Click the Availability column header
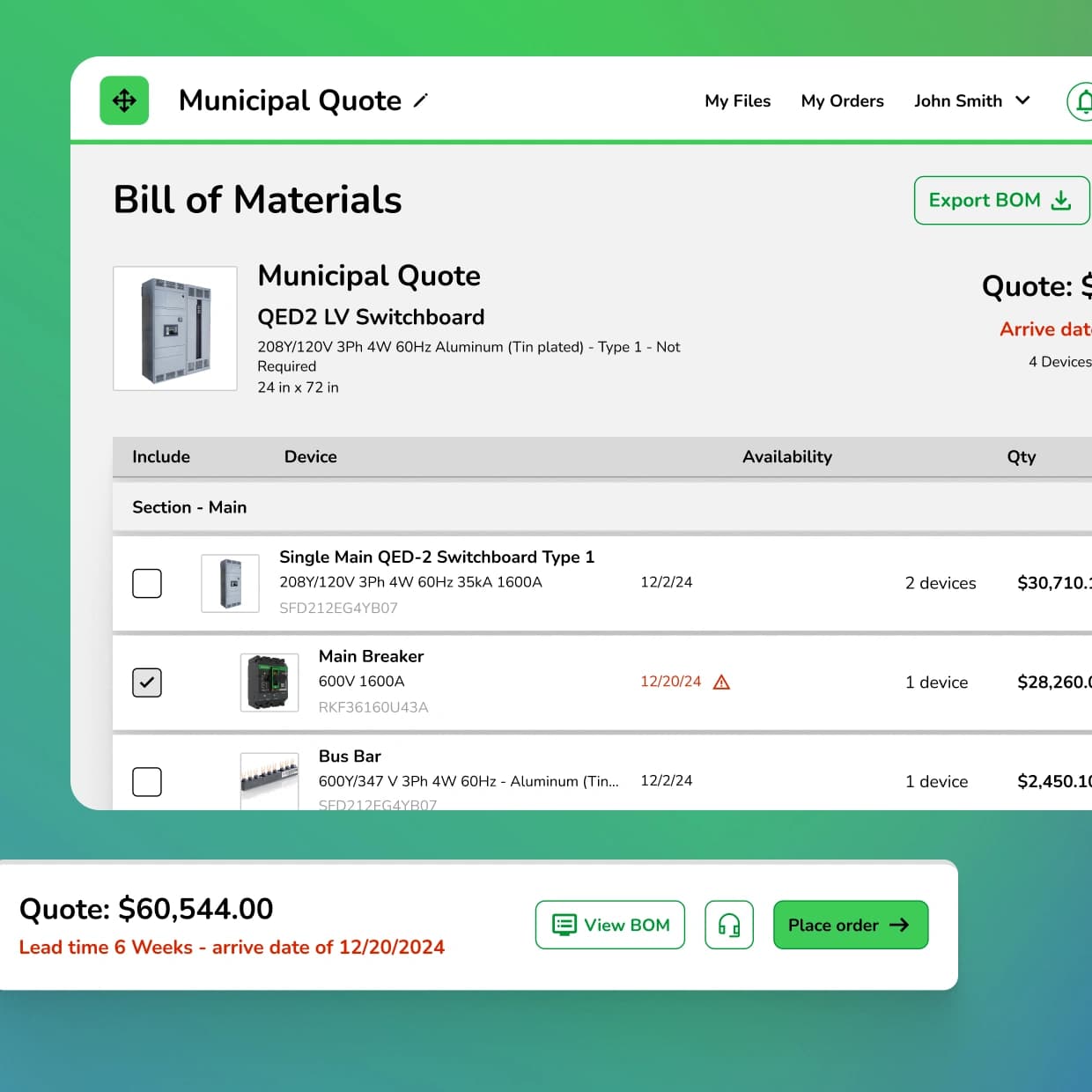This screenshot has height=1092, width=1092. (x=787, y=457)
